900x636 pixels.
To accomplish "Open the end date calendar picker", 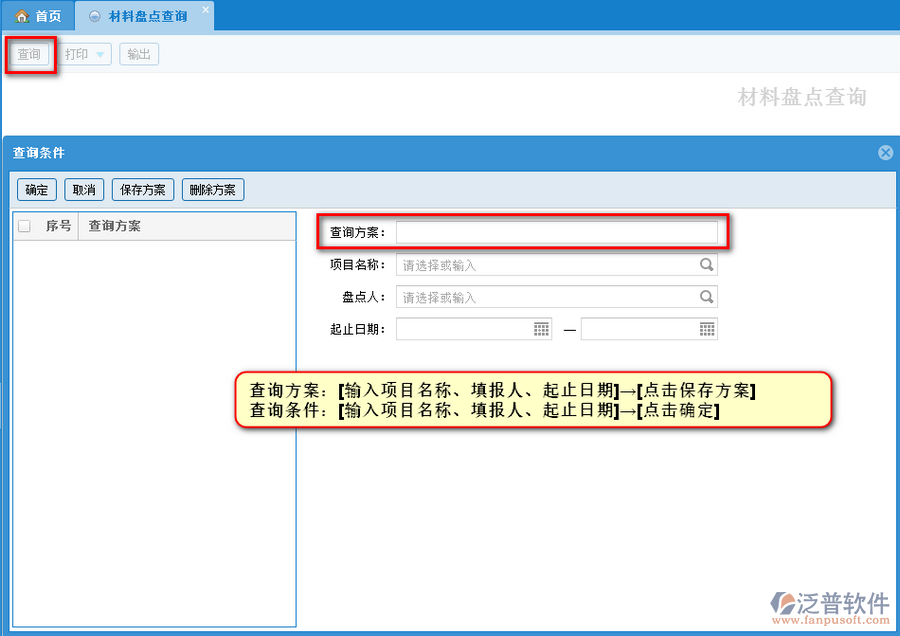I will (707, 329).
